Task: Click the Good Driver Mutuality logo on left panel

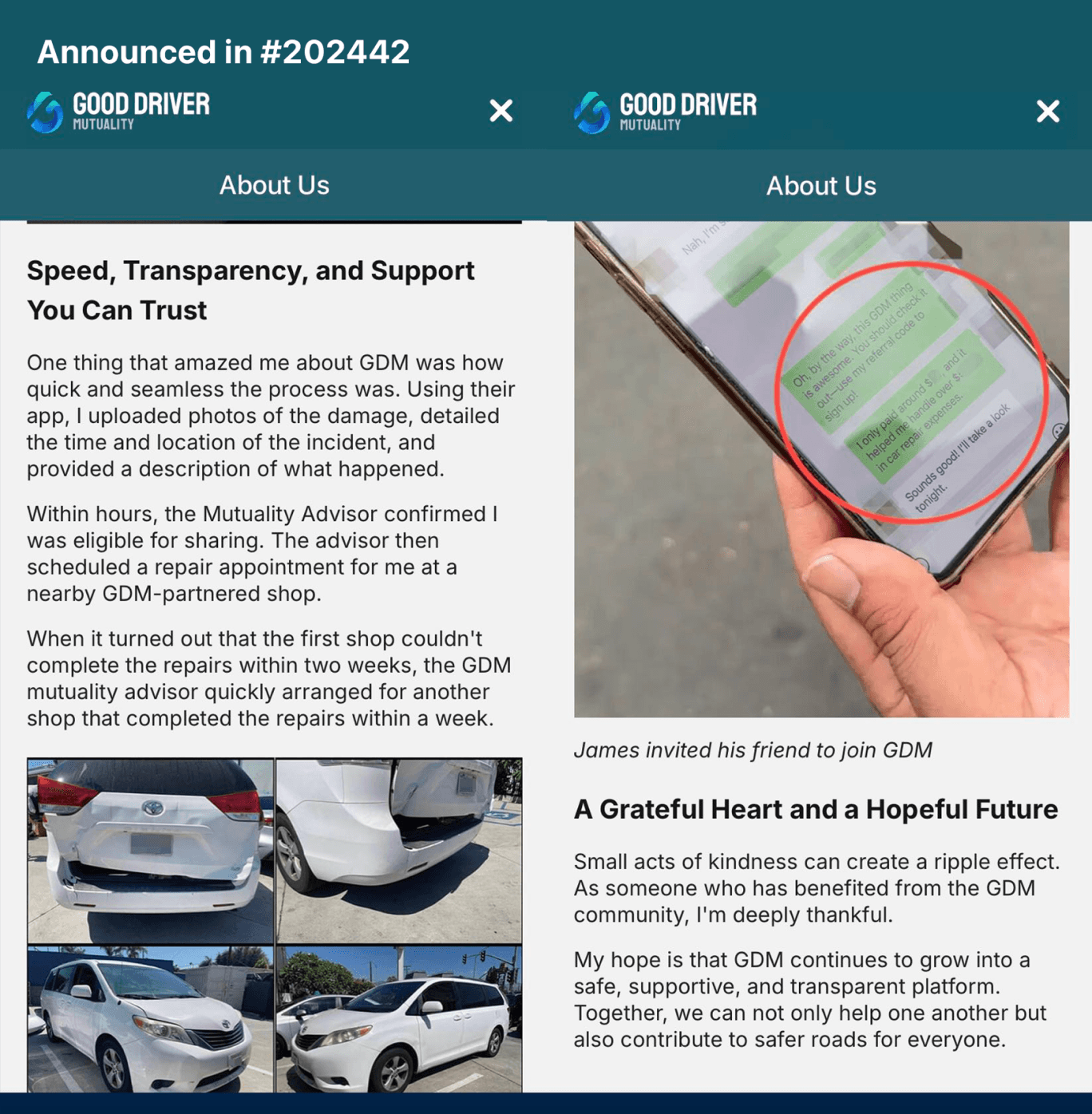Action: tap(118, 111)
